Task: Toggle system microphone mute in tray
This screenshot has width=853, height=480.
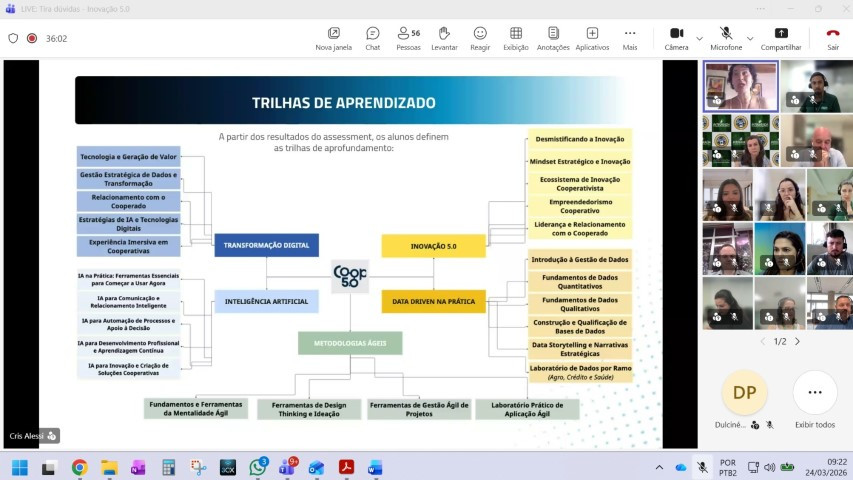Action: [703, 467]
